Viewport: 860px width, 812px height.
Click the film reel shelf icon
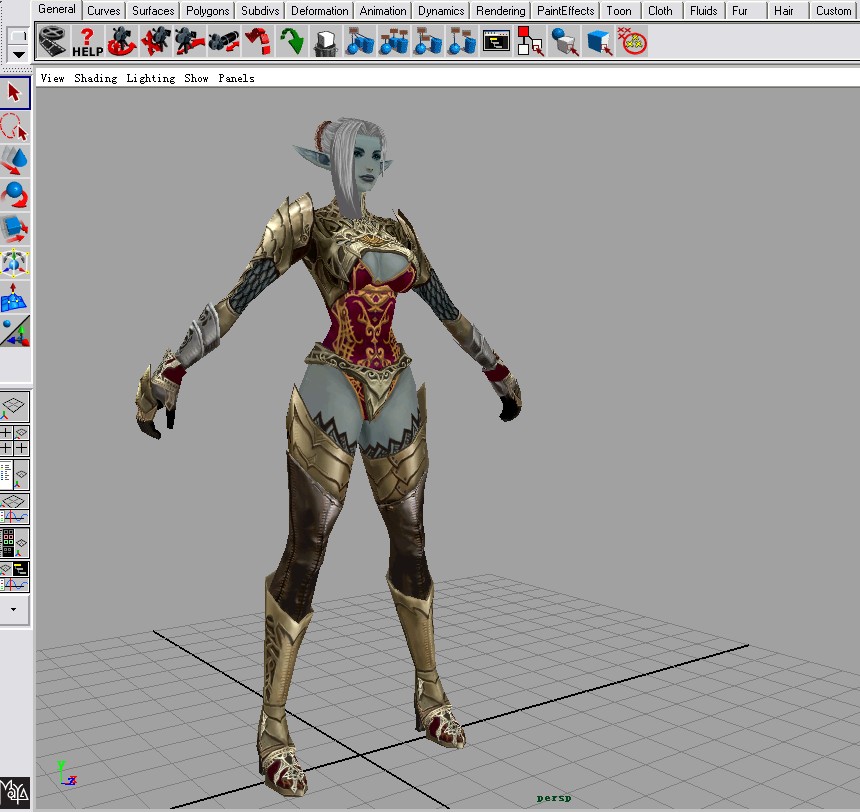[53, 41]
